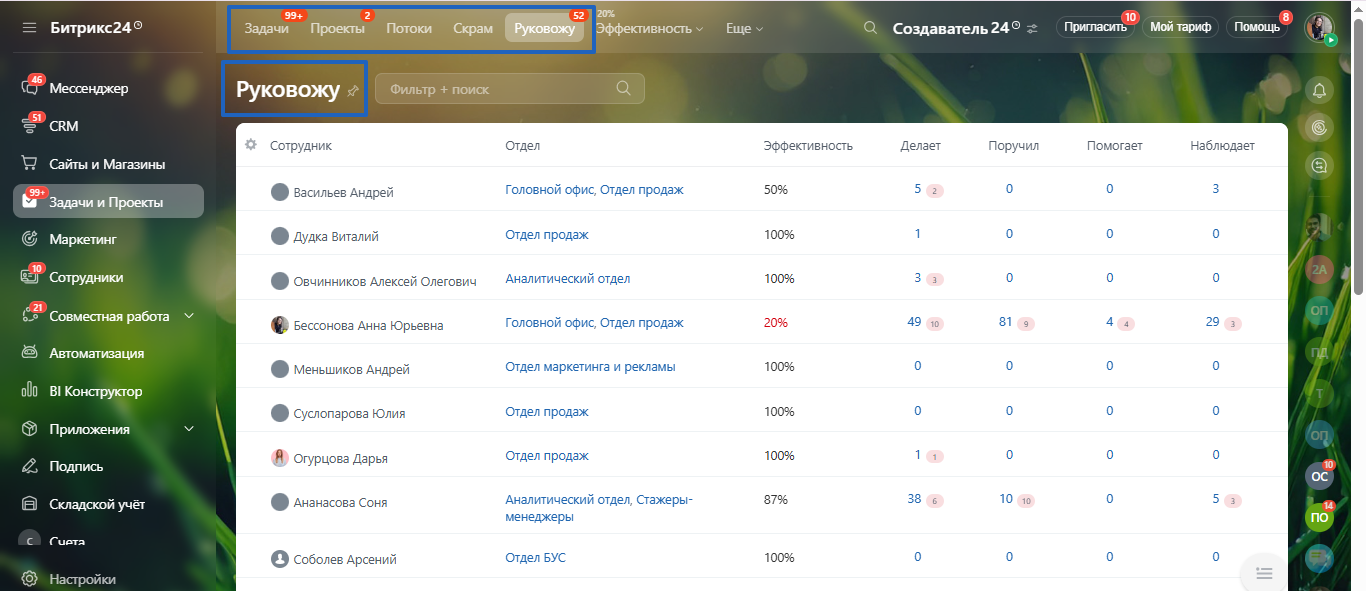The width and height of the screenshot is (1366, 591).
Task: Select the Руковожу tab
Action: [x=545, y=28]
